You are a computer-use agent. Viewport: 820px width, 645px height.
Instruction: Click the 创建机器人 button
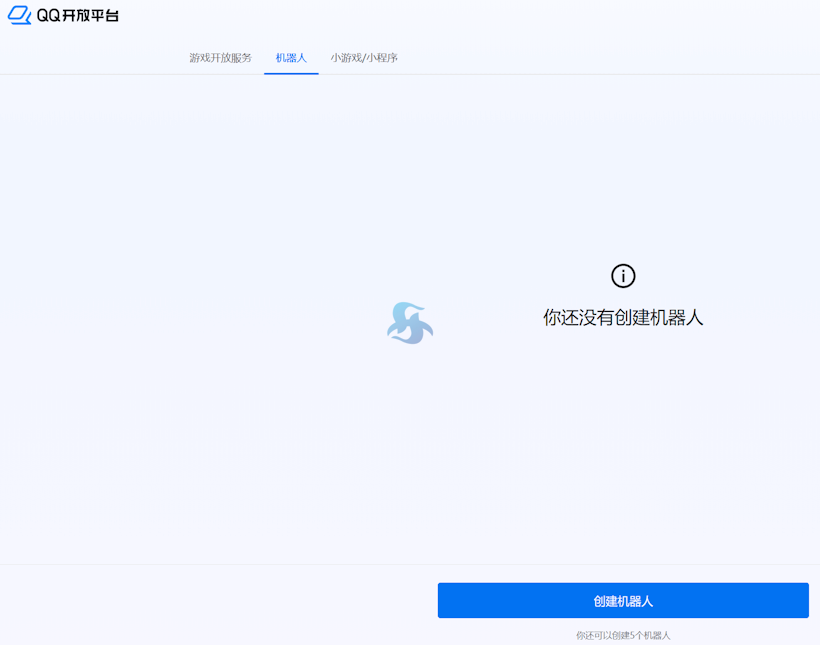pos(623,600)
